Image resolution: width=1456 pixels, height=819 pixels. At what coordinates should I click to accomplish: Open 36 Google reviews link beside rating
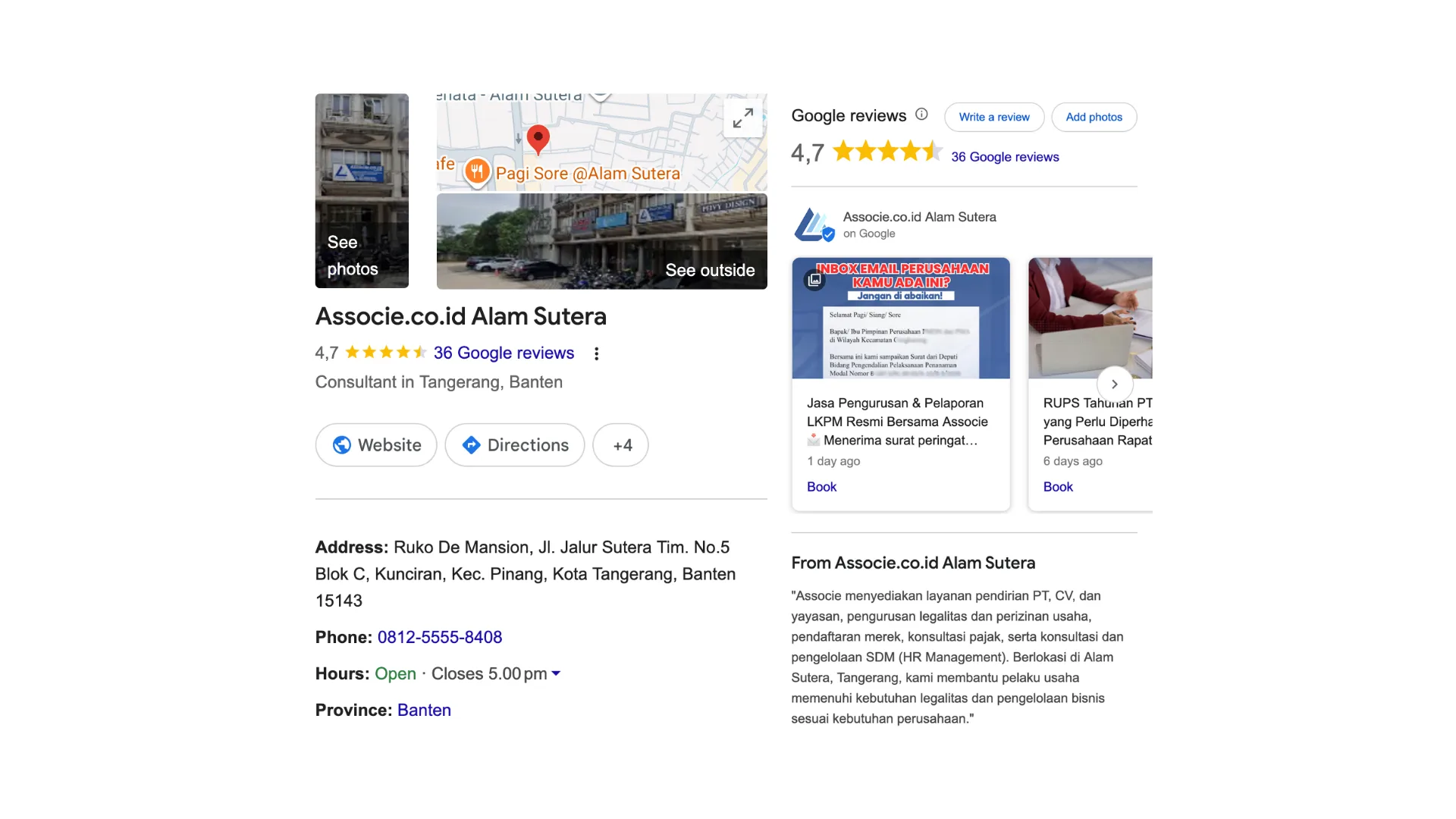[1005, 157]
